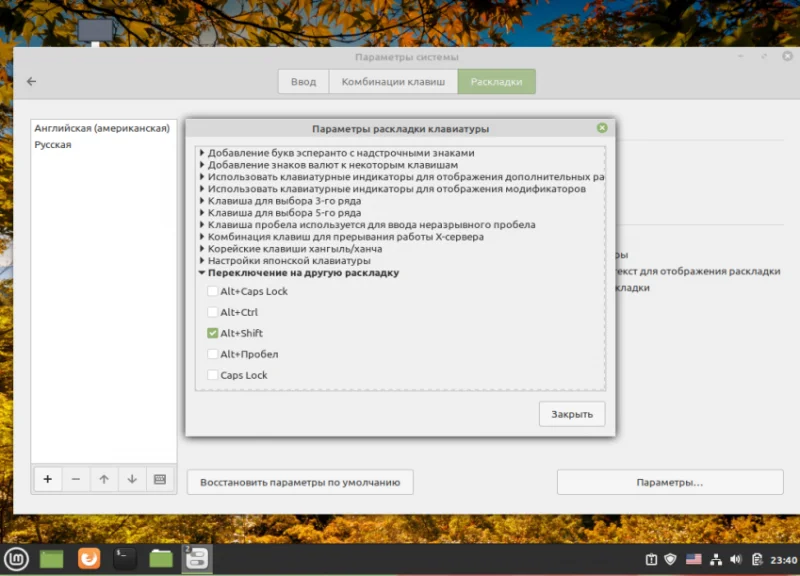
Task: Select the Раскладки tab
Action: pos(496,82)
